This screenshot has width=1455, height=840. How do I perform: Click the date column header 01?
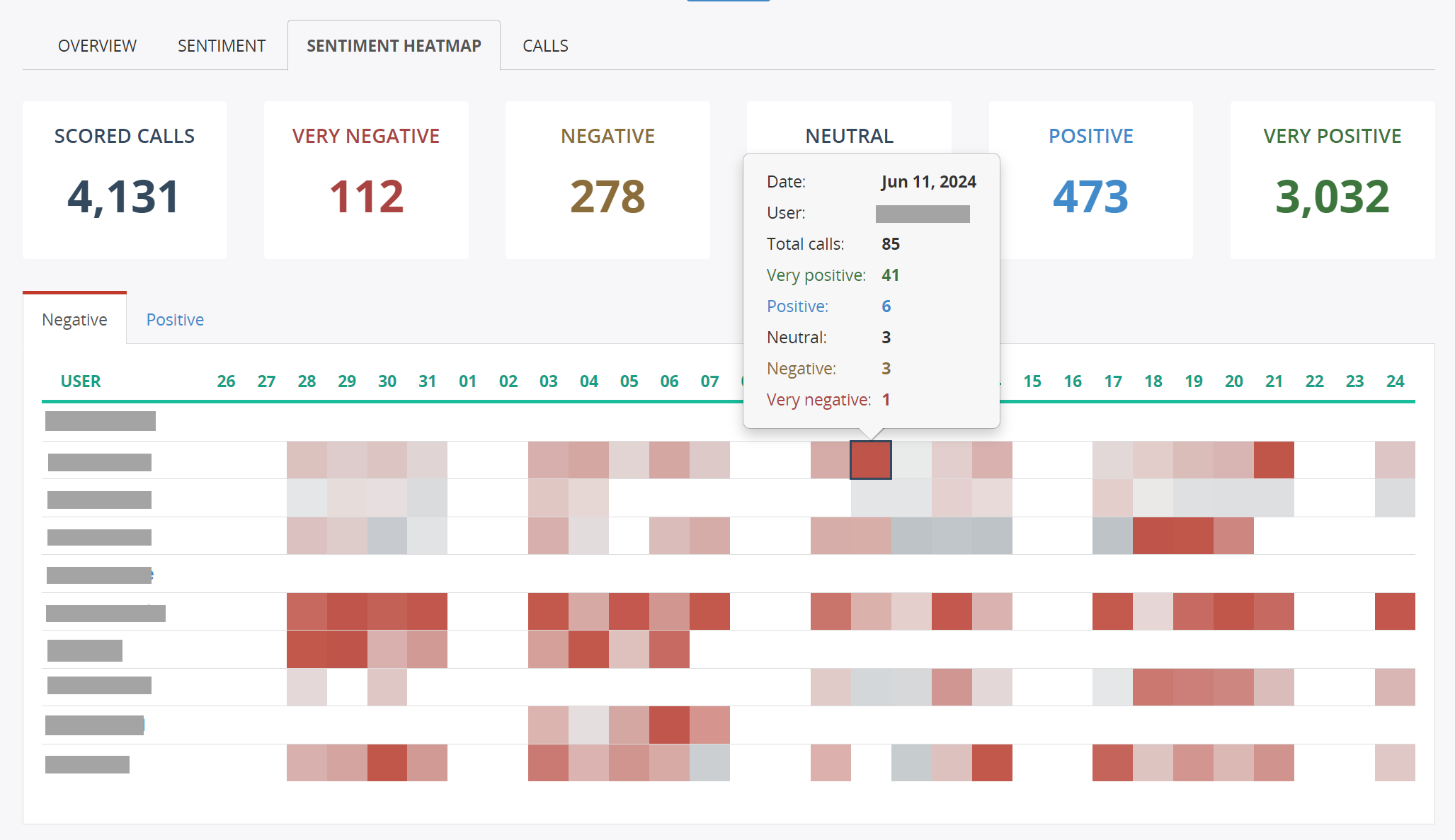tap(467, 381)
